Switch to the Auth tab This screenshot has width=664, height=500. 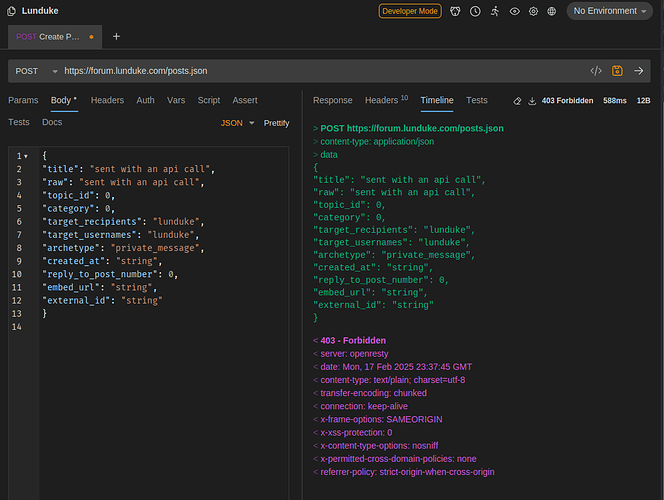145,100
